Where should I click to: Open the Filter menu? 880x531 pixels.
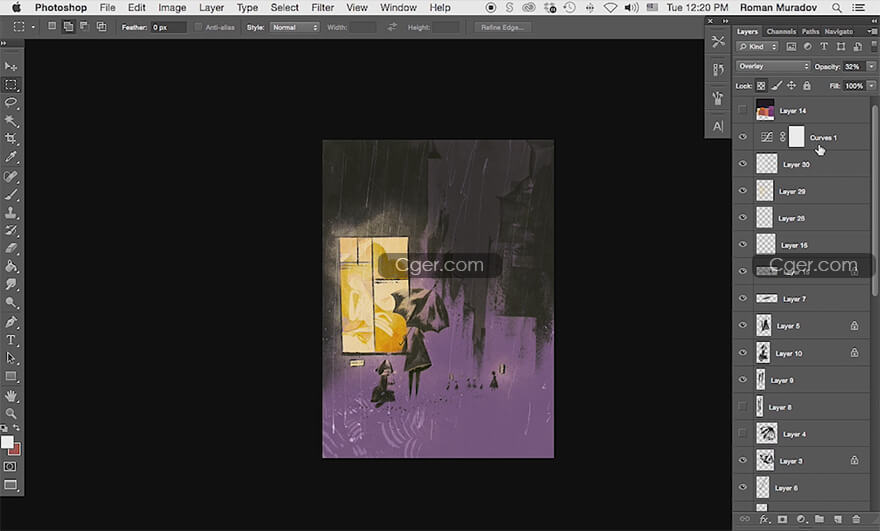point(322,7)
